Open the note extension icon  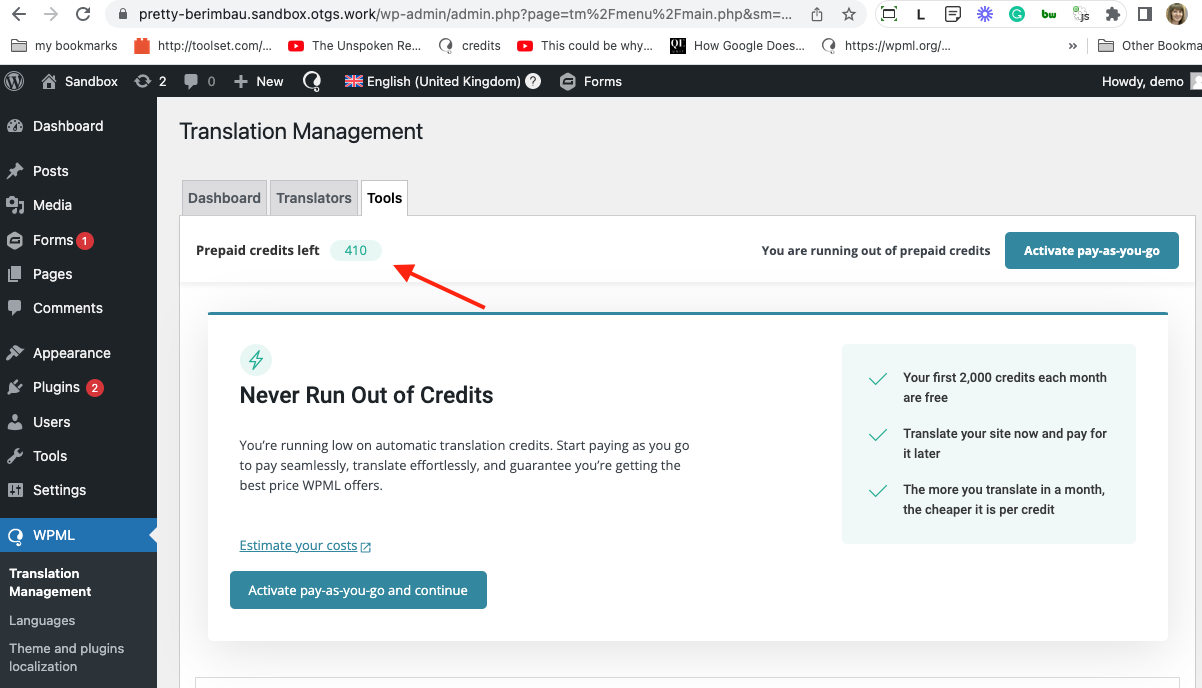953,14
